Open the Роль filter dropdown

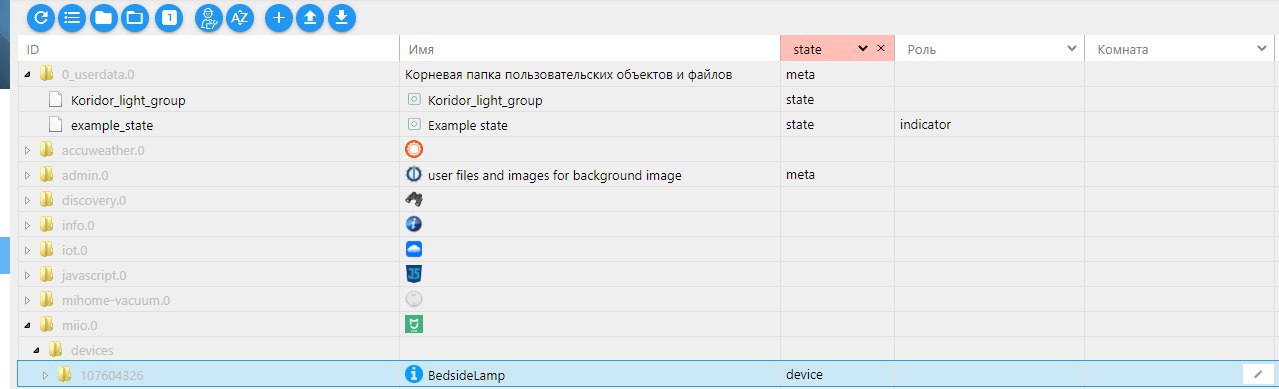[1072, 48]
